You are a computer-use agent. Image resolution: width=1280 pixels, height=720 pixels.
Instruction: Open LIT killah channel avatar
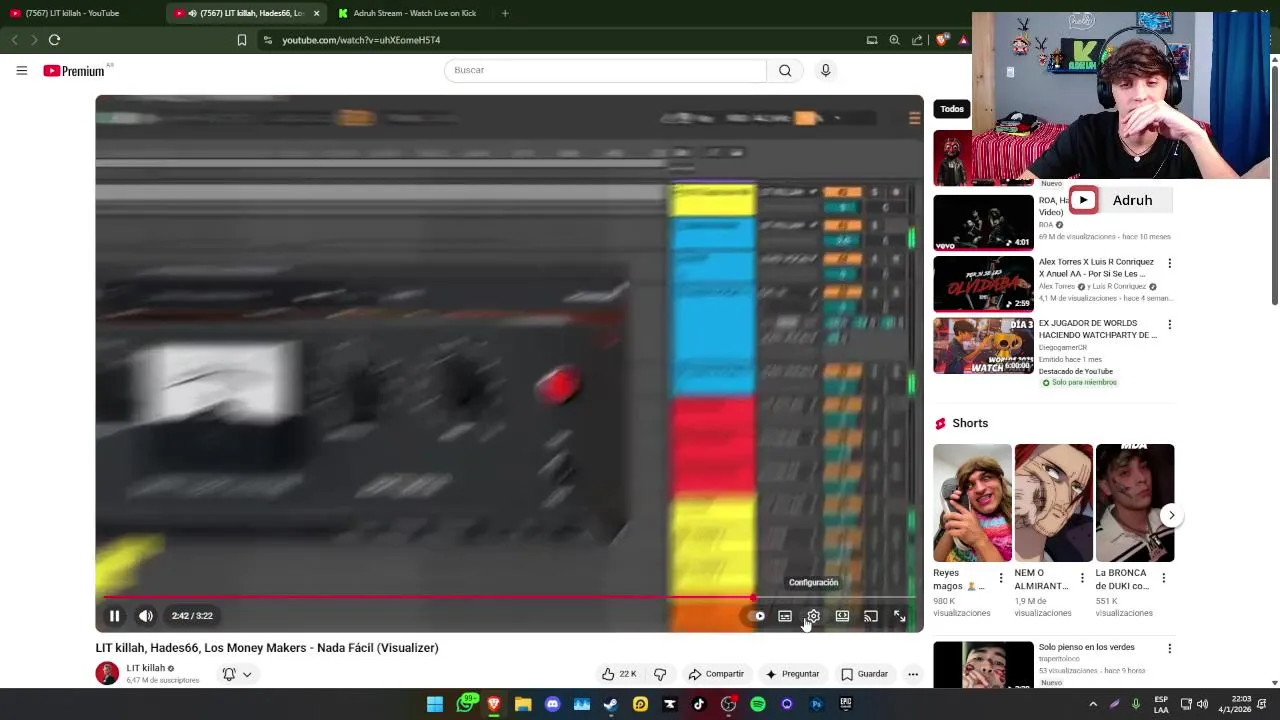[x=107, y=673]
